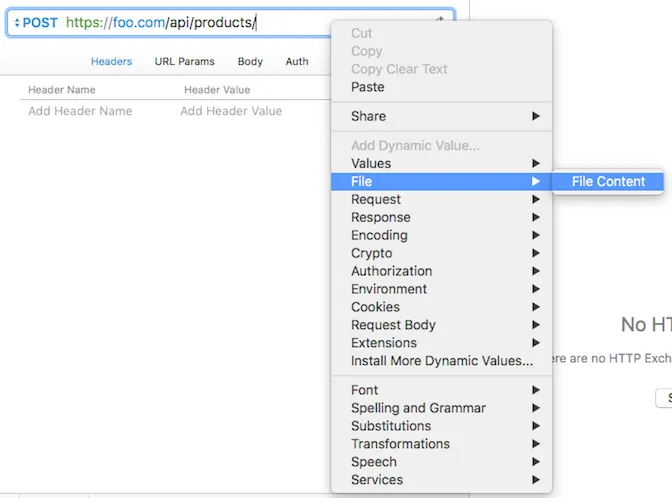Open the Auth tab
672x498 pixels.
(297, 61)
